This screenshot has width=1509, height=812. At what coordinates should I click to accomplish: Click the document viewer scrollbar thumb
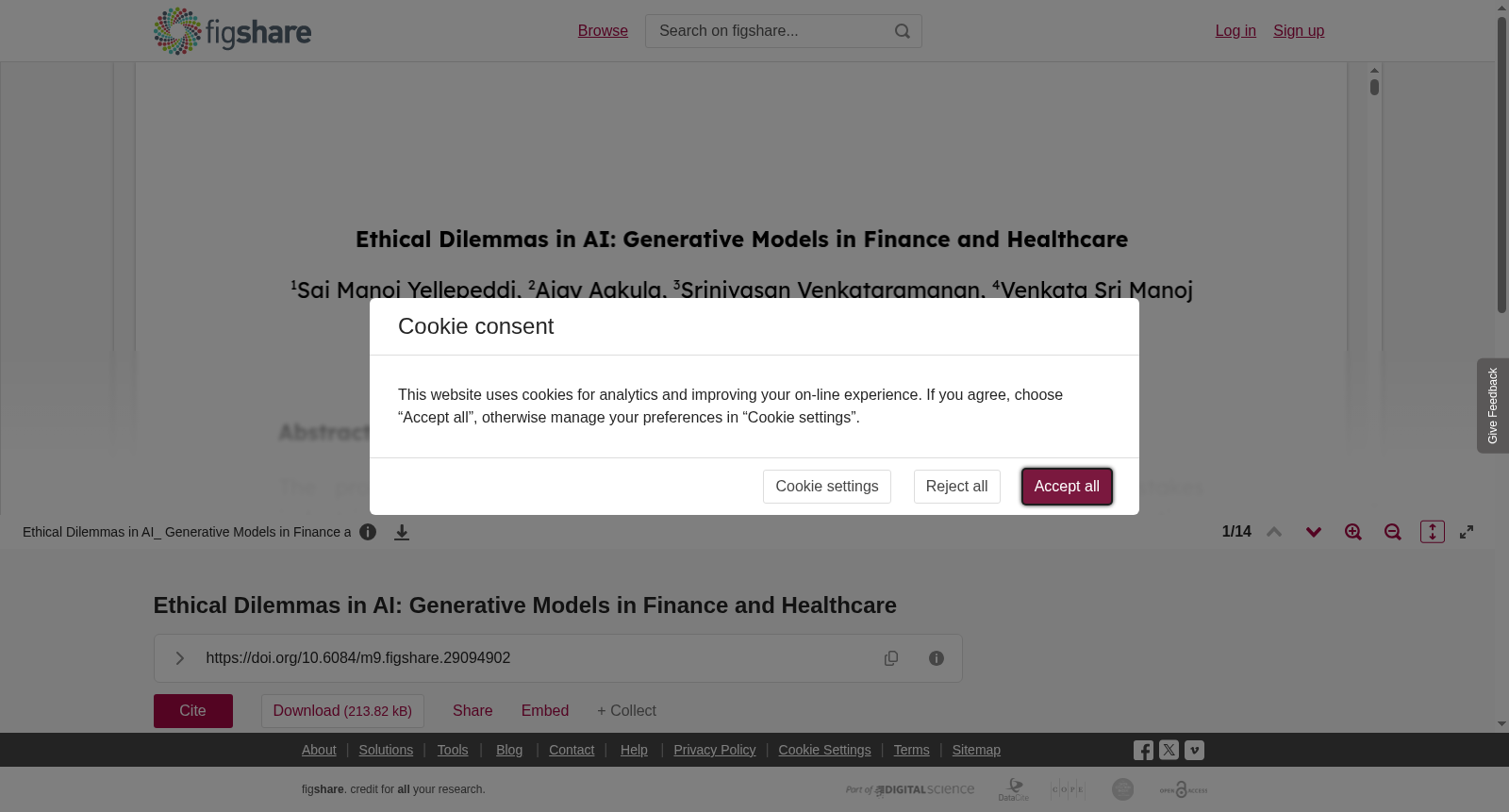pyautogui.click(x=1375, y=87)
